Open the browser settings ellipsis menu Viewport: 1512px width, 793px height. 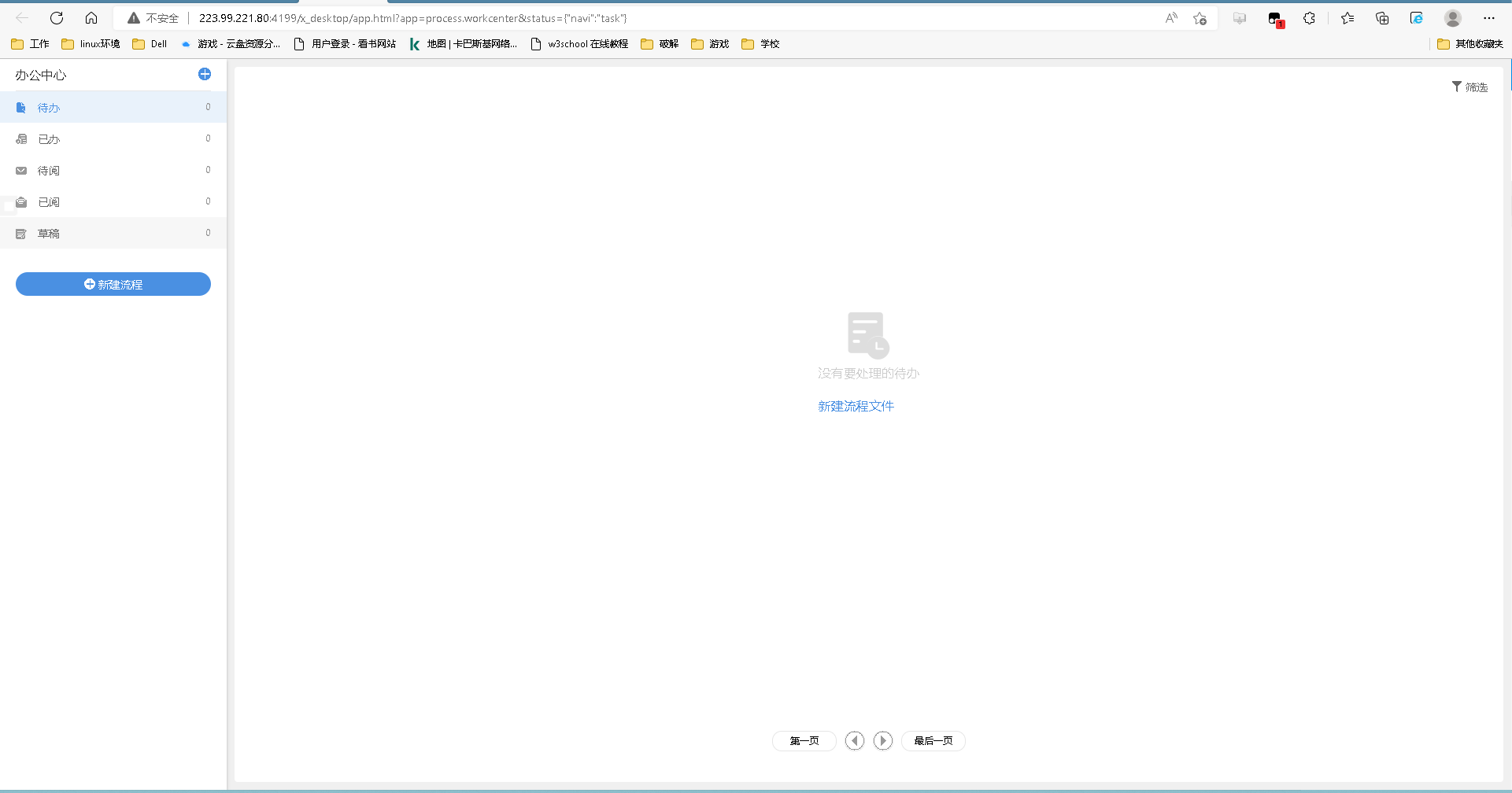pyautogui.click(x=1490, y=17)
